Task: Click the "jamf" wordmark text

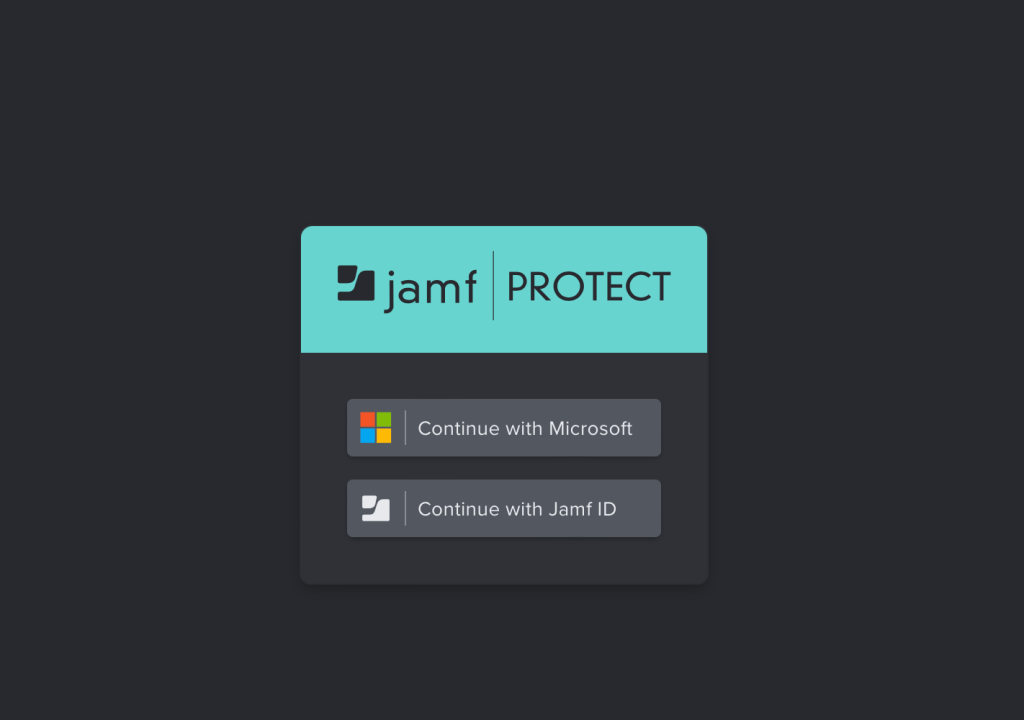Action: click(x=430, y=290)
